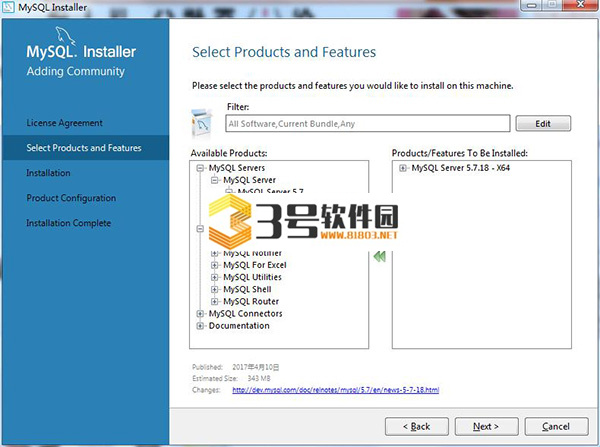The width and height of the screenshot is (600, 447).
Task: Click the MySQL dolphin logo
Action: [x=65, y=36]
